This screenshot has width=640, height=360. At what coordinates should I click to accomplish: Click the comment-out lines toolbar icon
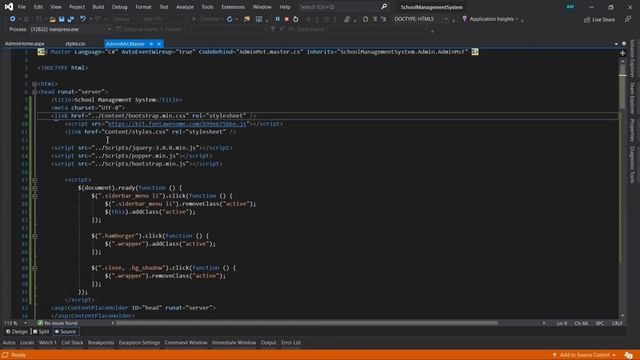pos(347,19)
